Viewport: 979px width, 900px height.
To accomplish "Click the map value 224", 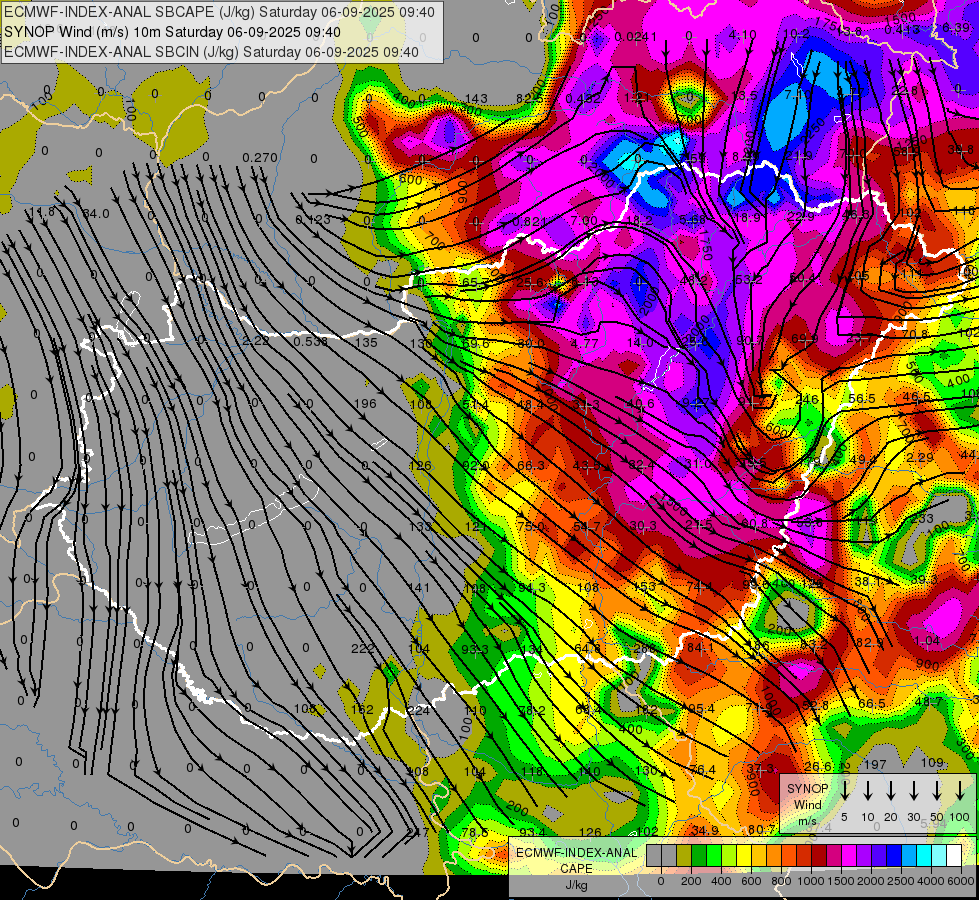I will [418, 710].
